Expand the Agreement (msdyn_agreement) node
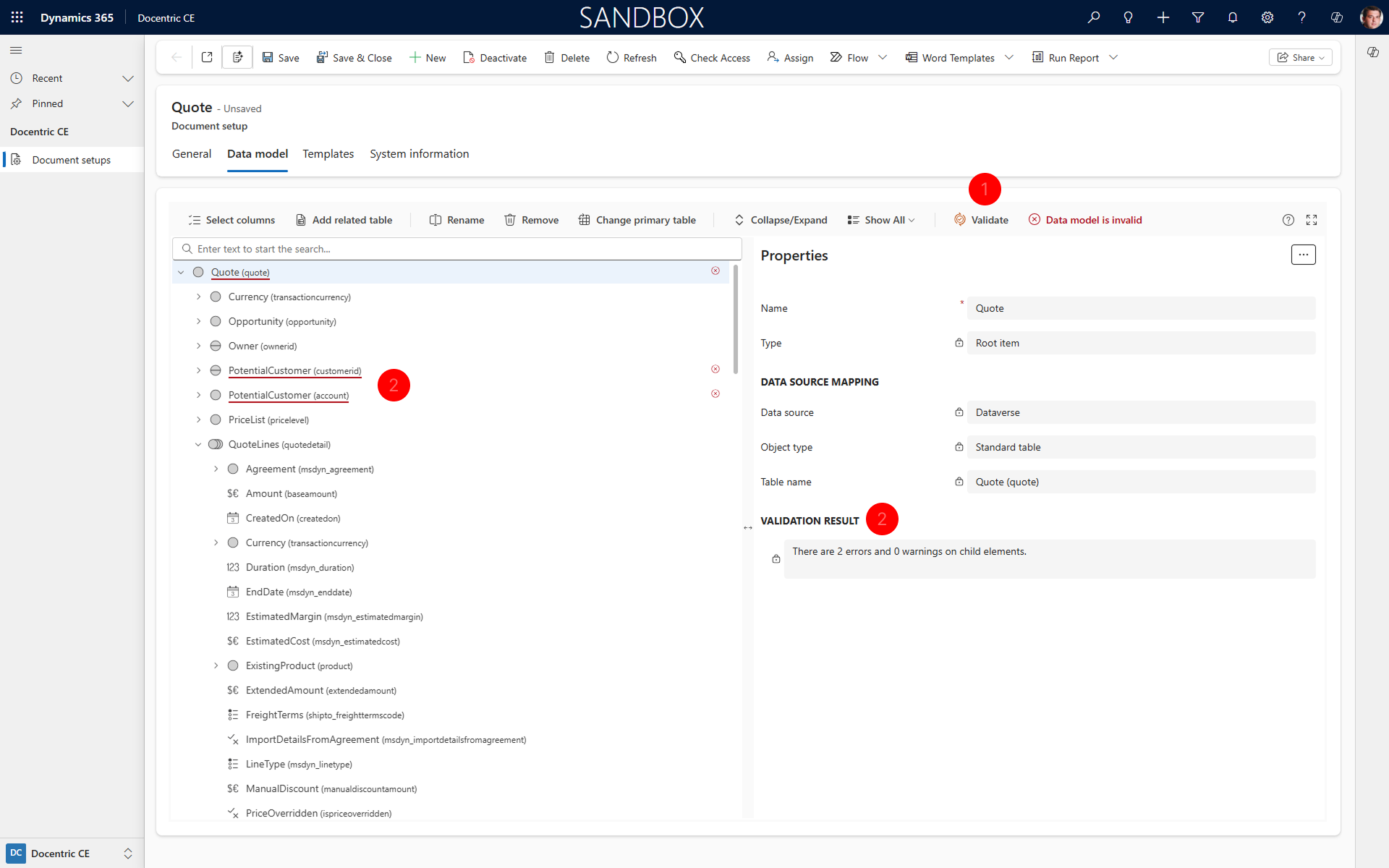The width and height of the screenshot is (1389, 868). [216, 469]
